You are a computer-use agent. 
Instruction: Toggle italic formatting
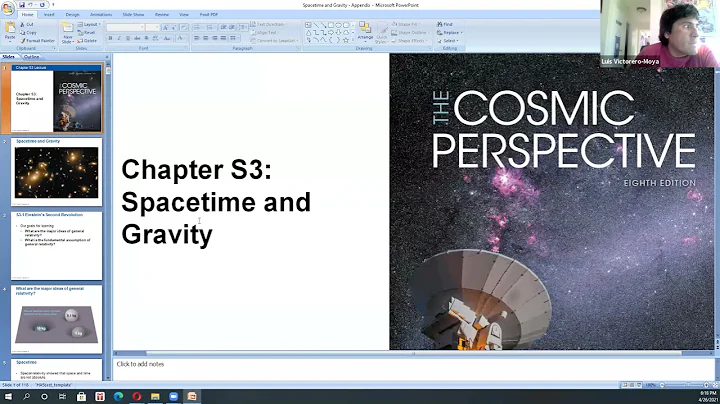tap(119, 38)
